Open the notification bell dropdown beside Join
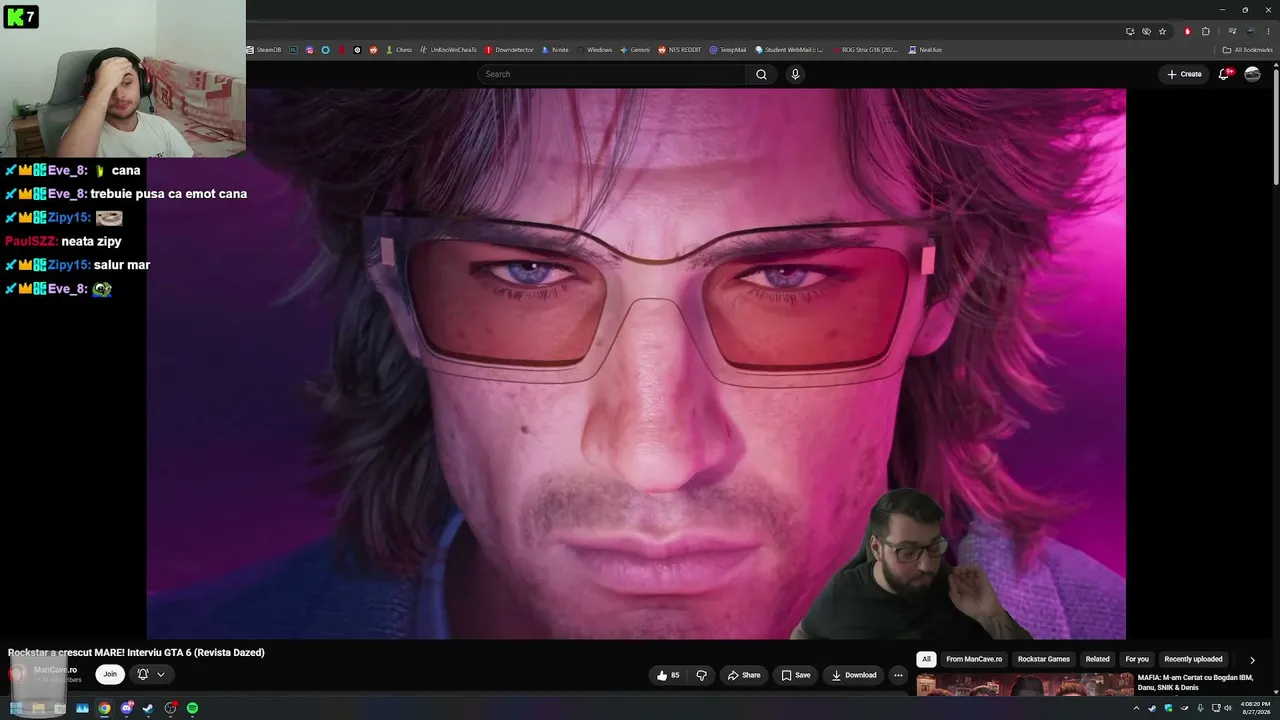The image size is (1280, 720). 151,674
